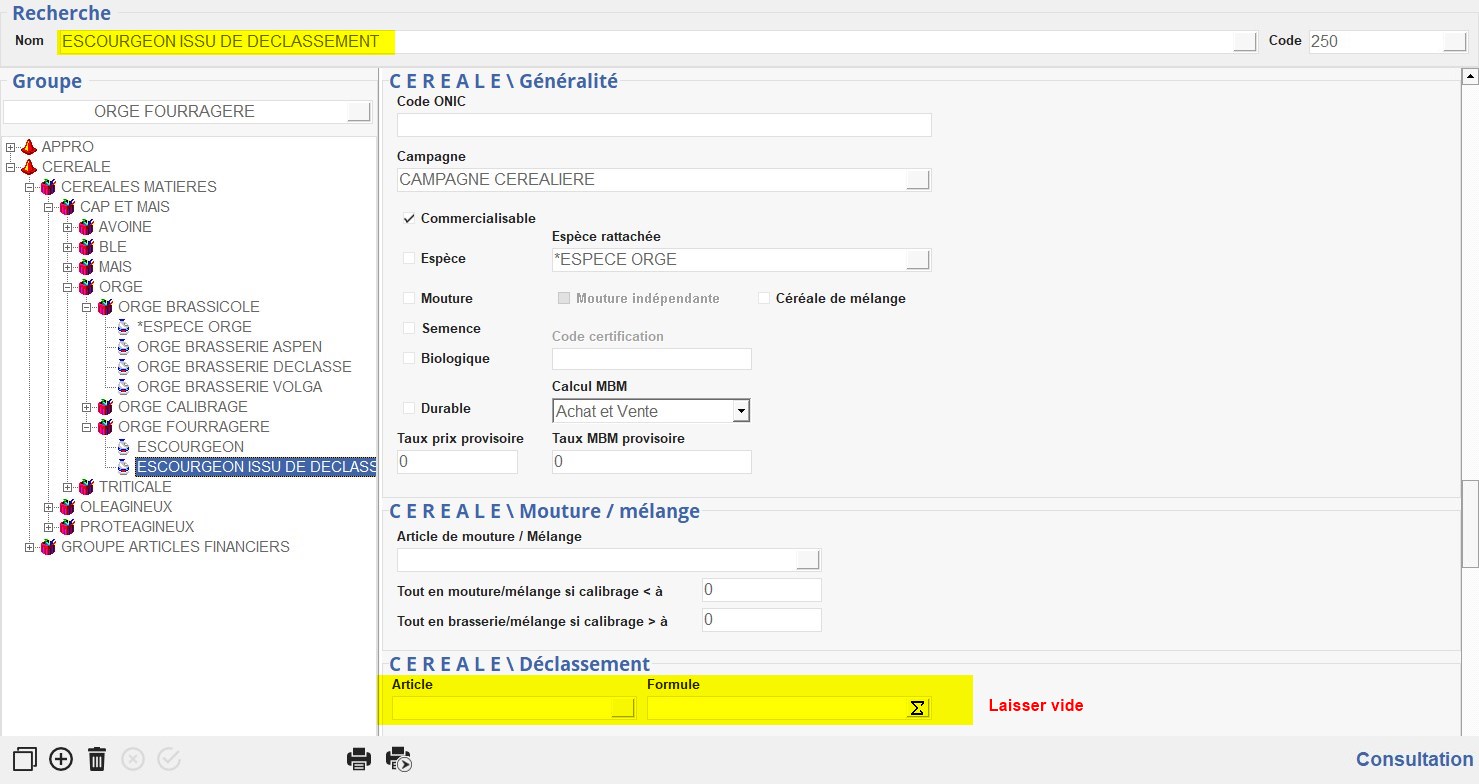Enable the Biologique checkbox
Screen dimensions: 1479x784
[409, 358]
